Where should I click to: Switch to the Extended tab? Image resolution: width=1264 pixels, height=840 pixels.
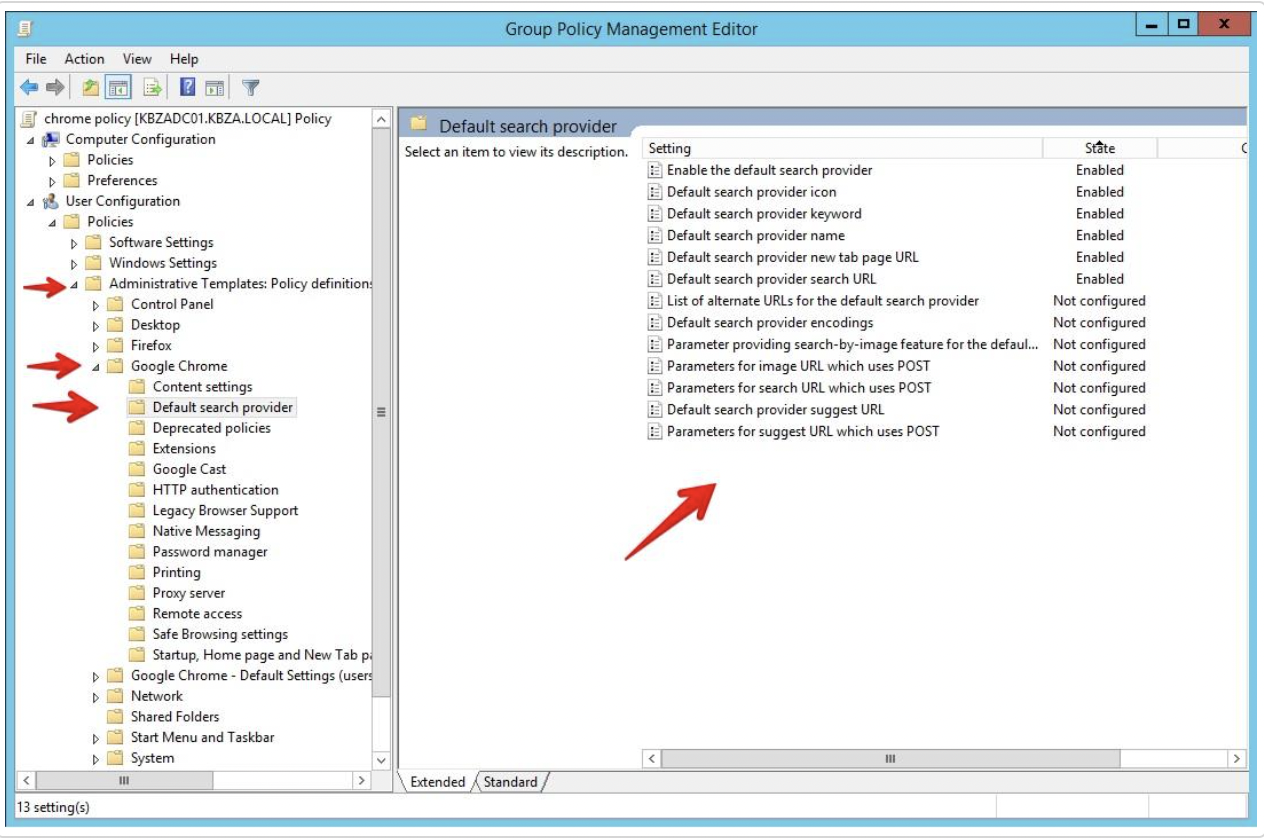tap(438, 782)
